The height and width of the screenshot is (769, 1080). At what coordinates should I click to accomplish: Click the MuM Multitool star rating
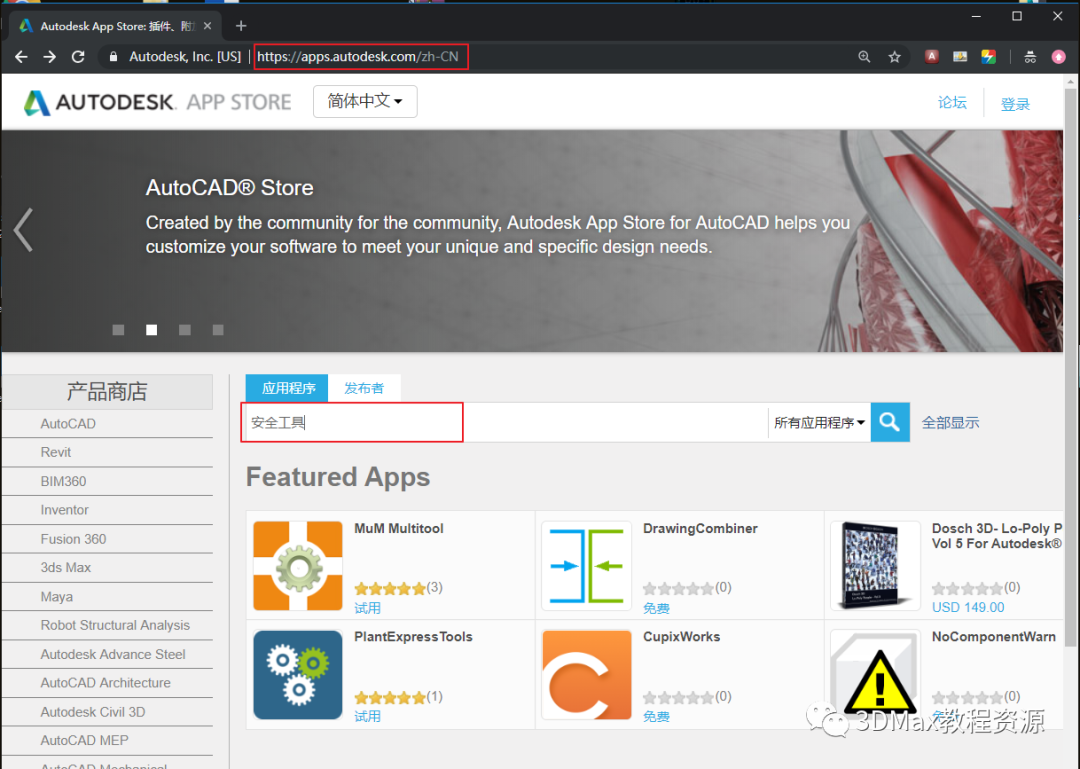click(x=391, y=588)
